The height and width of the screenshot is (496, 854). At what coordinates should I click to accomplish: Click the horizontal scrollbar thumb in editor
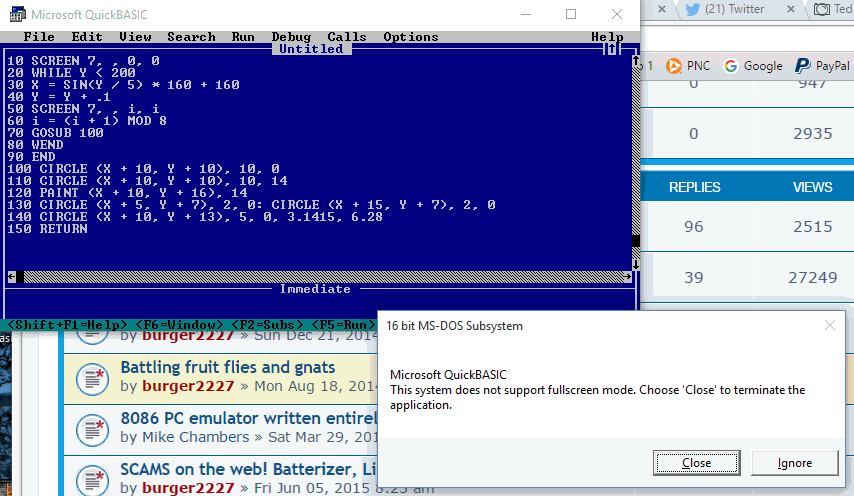pyautogui.click(x=20, y=277)
